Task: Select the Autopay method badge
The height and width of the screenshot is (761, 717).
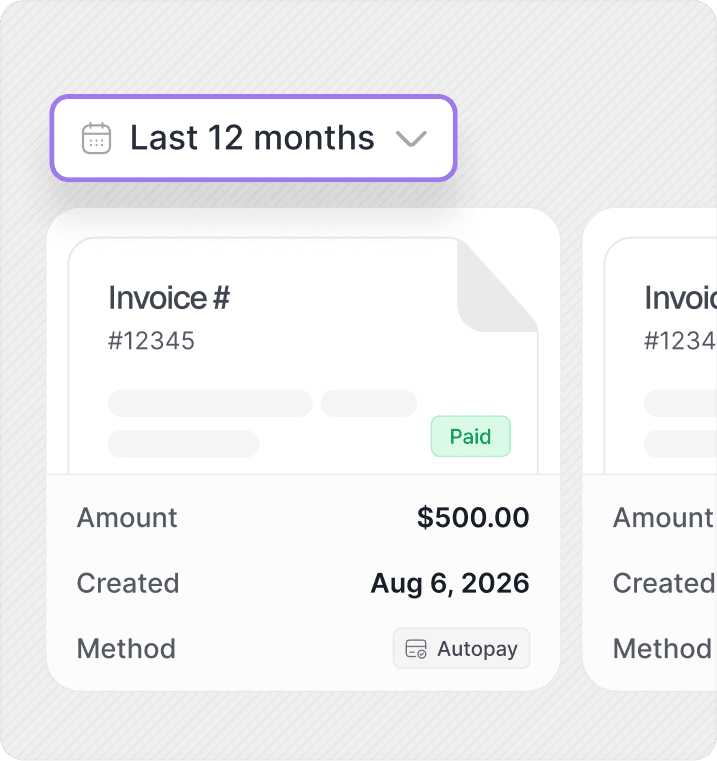Action: [461, 648]
